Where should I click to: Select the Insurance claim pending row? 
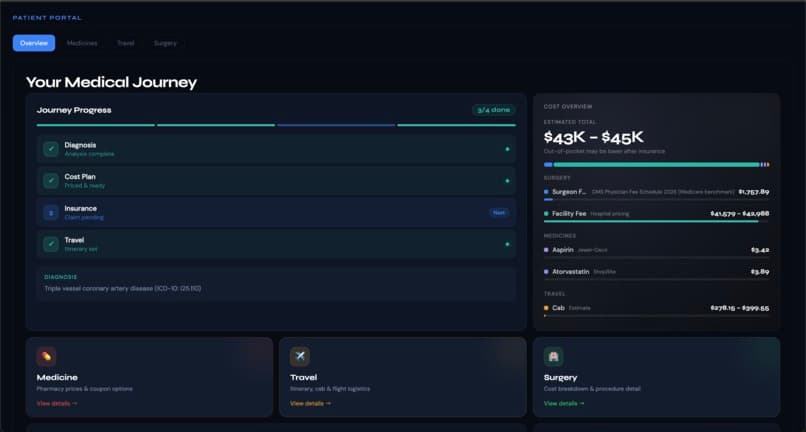pyautogui.click(x=277, y=212)
